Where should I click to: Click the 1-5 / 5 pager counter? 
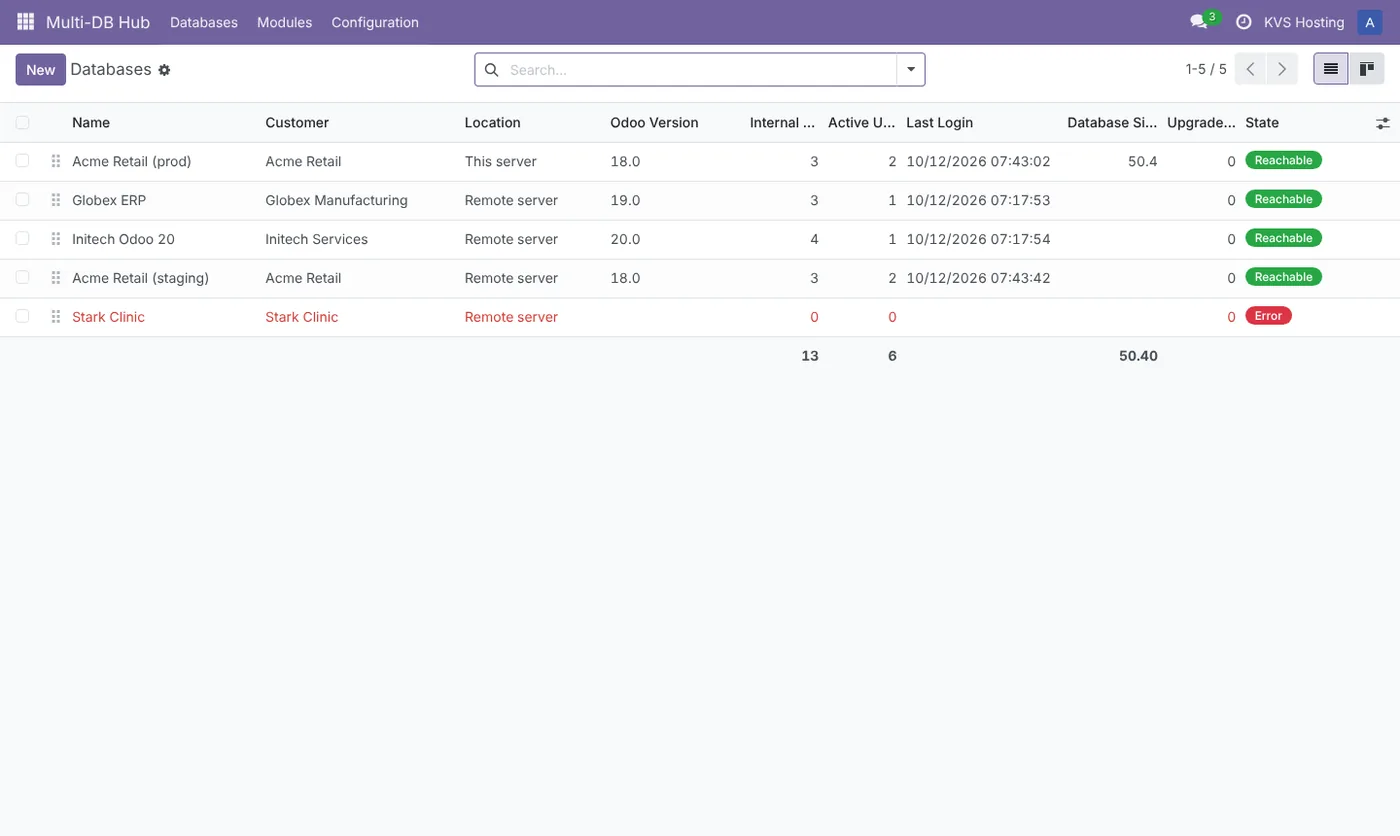tap(1206, 69)
